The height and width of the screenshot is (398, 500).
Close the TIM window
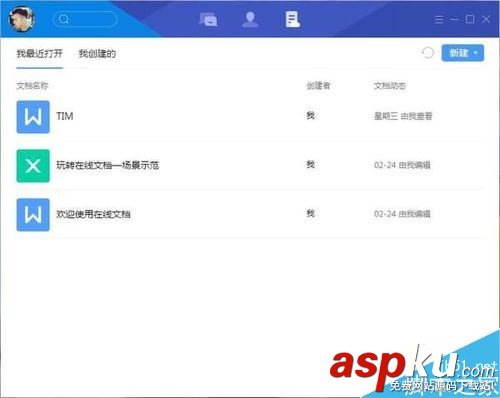click(486, 19)
